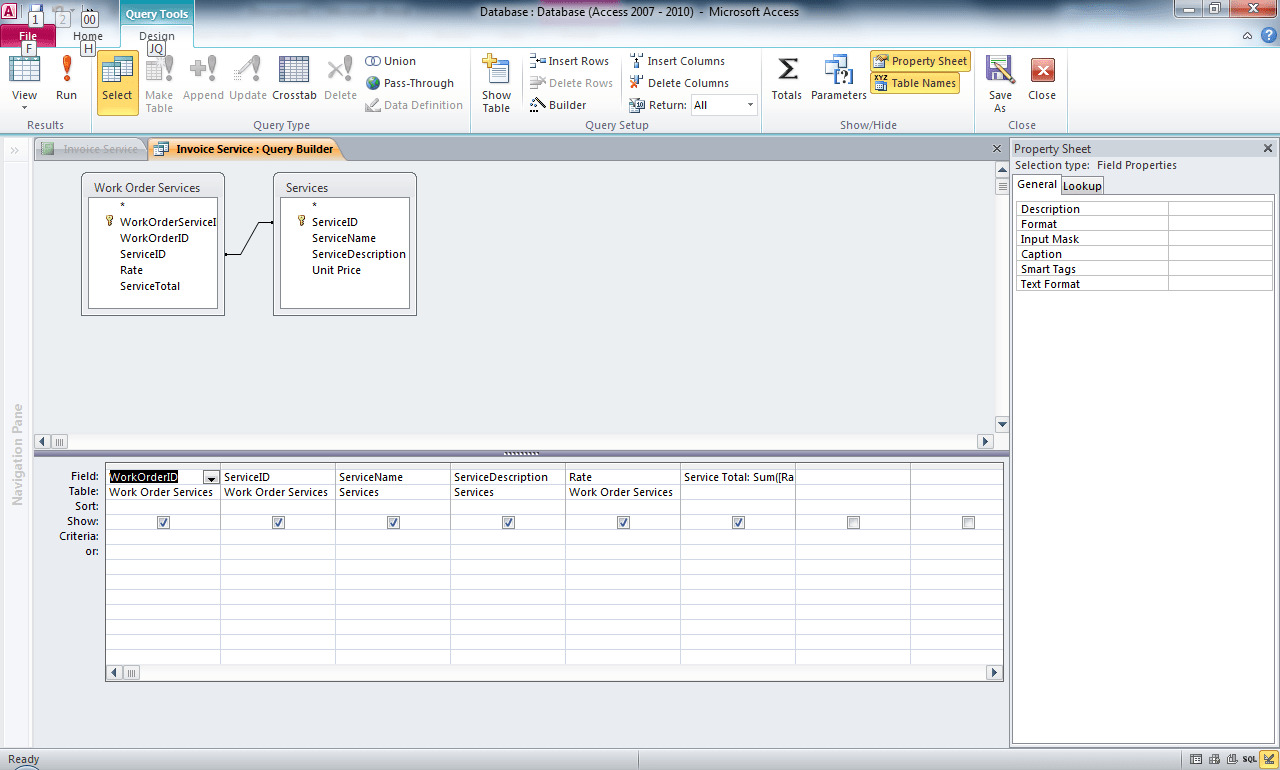The image size is (1280, 770).
Task: Uncheck Show for the WorkOrderID column
Action: click(164, 522)
